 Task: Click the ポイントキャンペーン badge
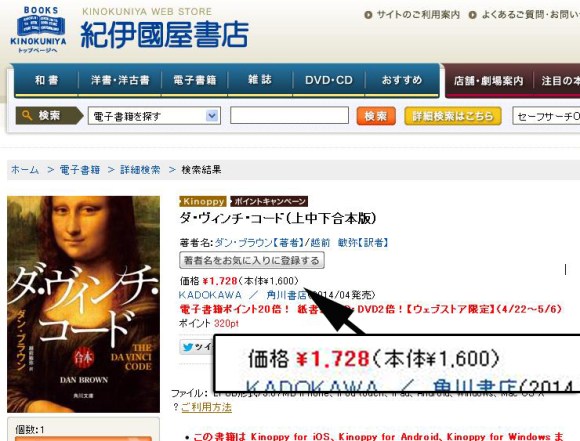pyautogui.click(x=269, y=201)
